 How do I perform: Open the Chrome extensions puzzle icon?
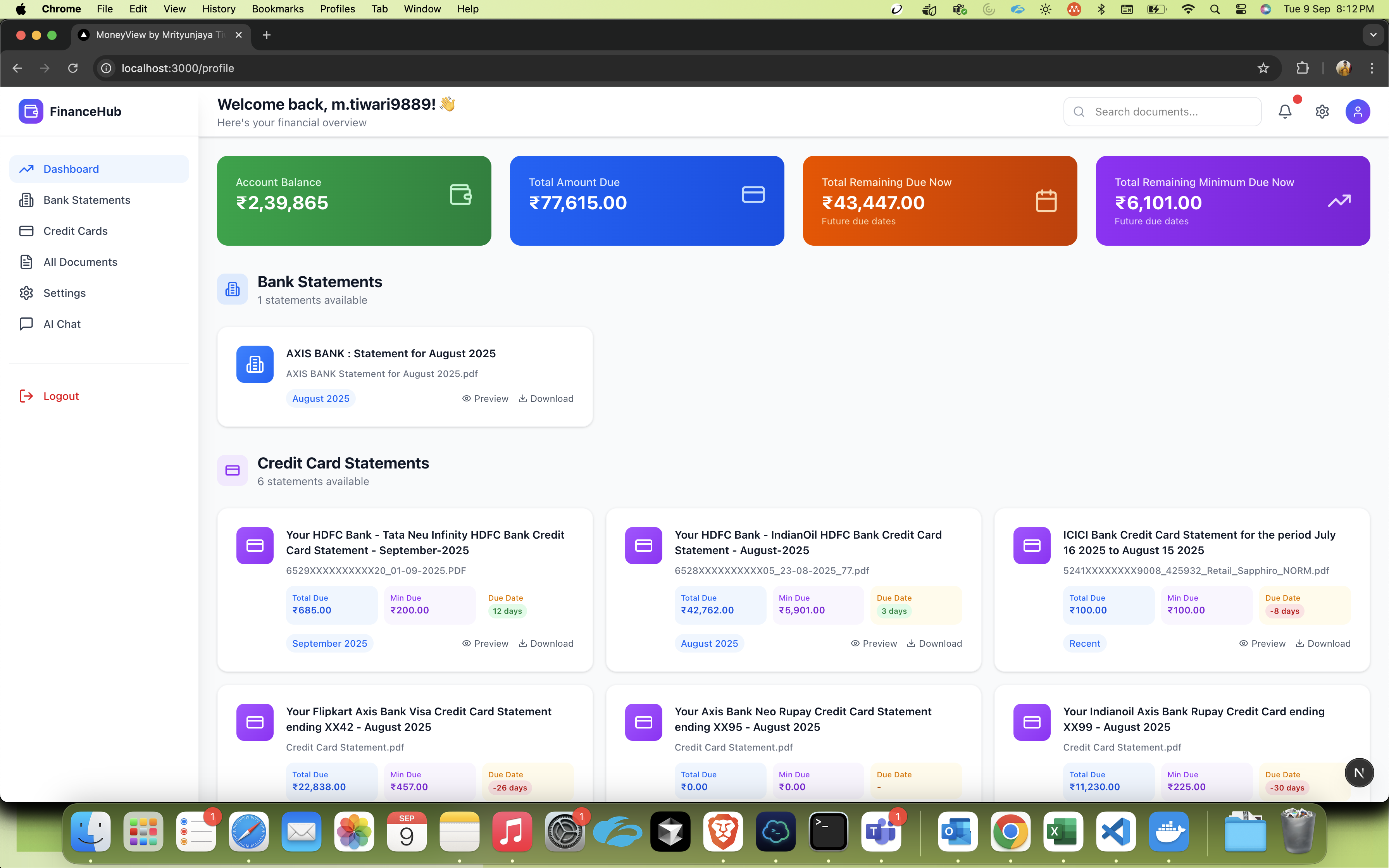[x=1302, y=68]
